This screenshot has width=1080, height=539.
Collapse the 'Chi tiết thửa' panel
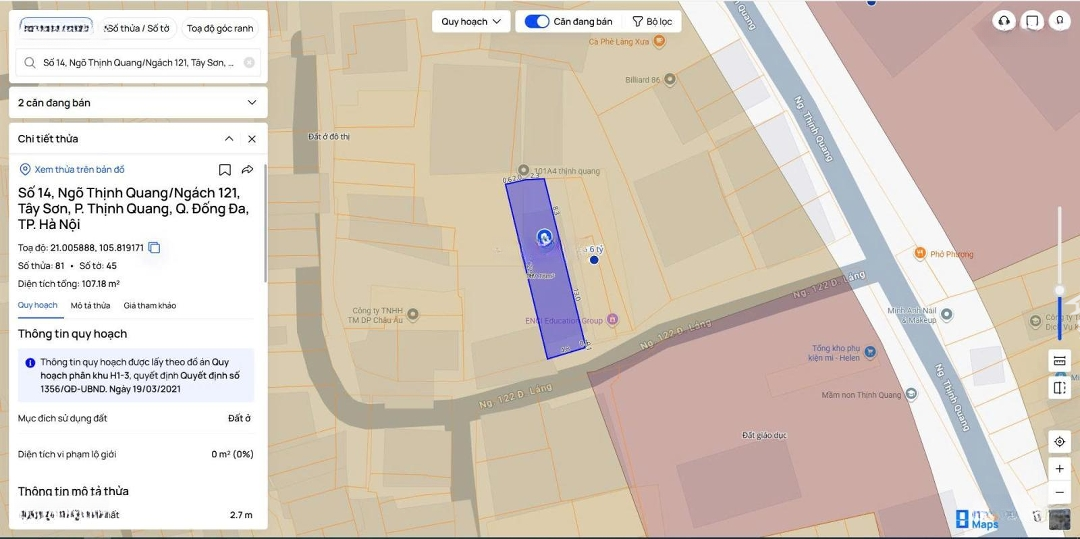coord(229,139)
